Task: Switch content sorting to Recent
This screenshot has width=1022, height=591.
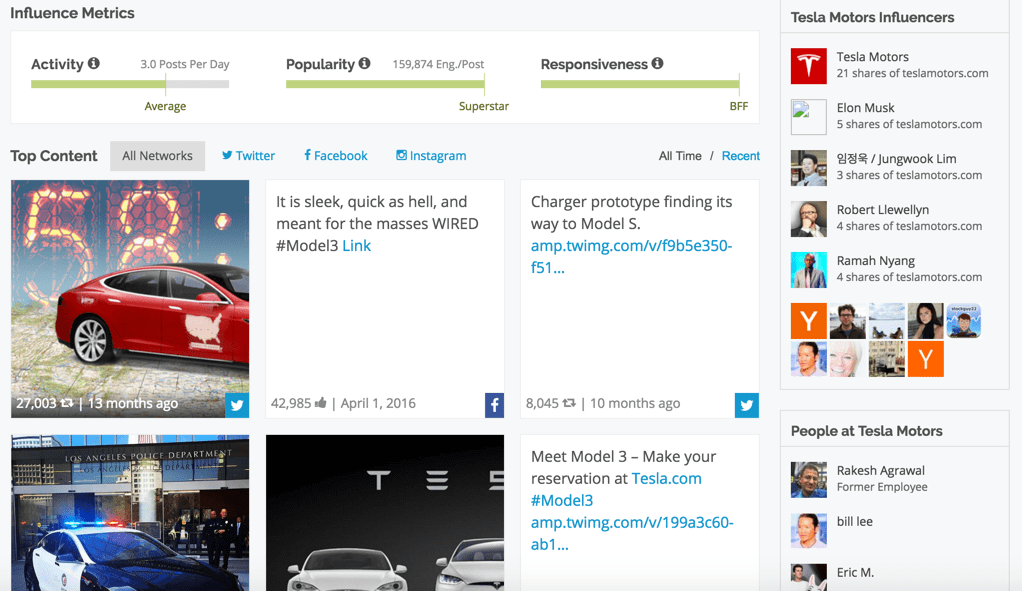Action: [741, 156]
